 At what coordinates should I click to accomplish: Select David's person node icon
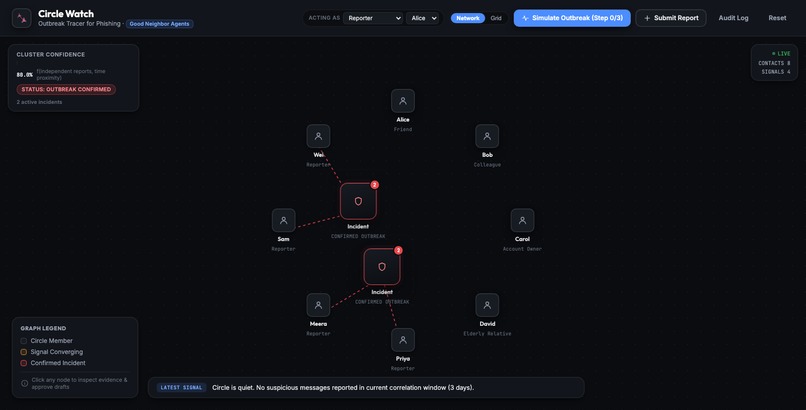coord(487,305)
